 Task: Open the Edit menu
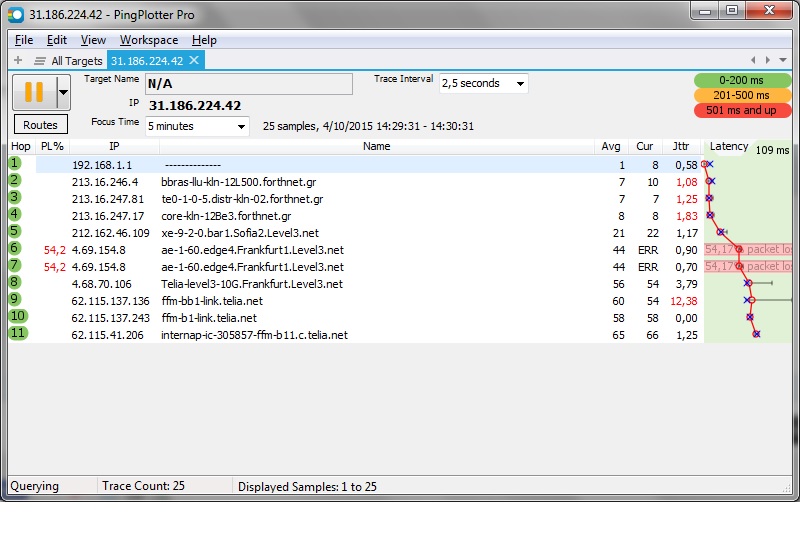[57, 40]
